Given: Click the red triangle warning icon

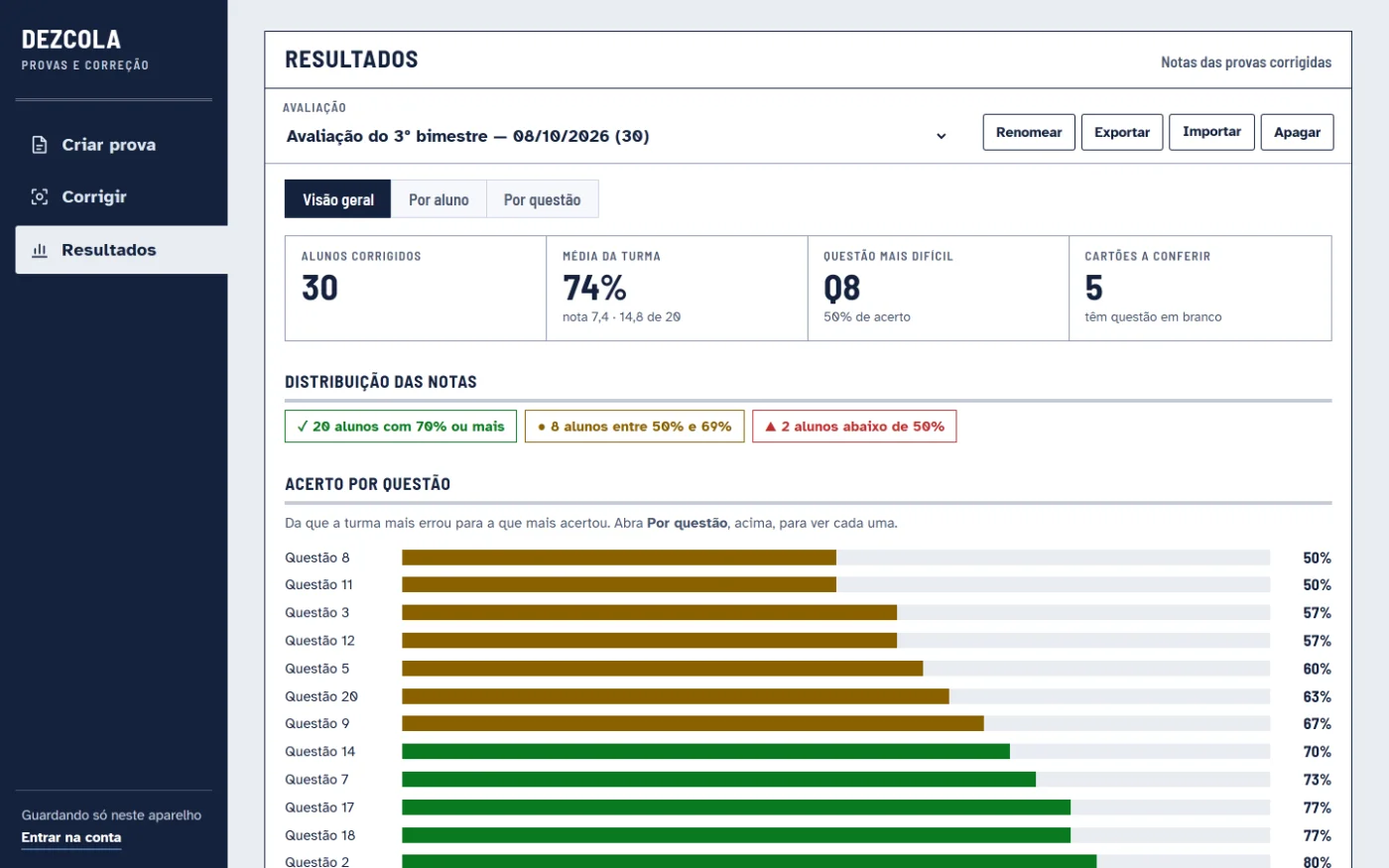Looking at the screenshot, I should coord(770,427).
